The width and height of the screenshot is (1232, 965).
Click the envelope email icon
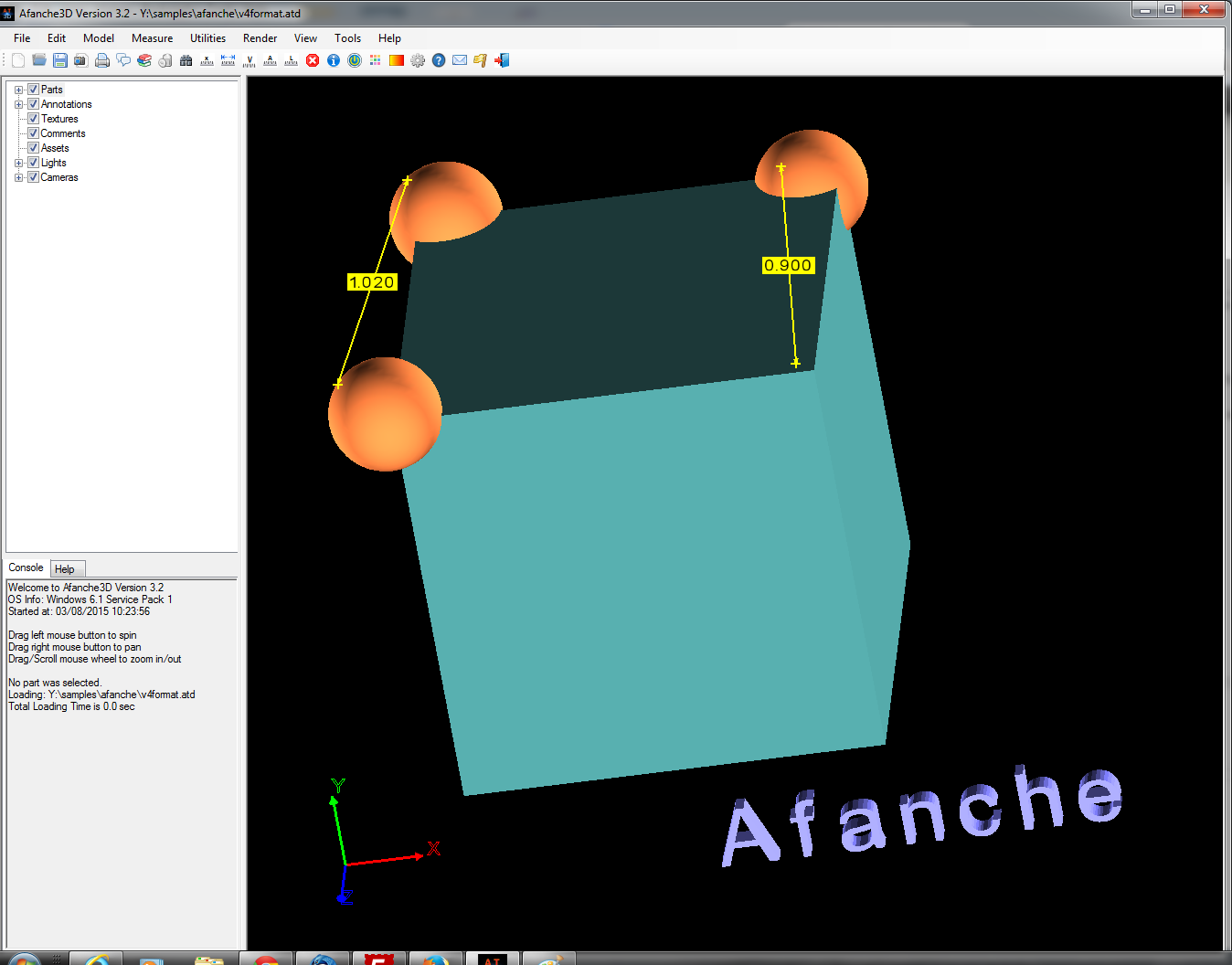point(460,60)
